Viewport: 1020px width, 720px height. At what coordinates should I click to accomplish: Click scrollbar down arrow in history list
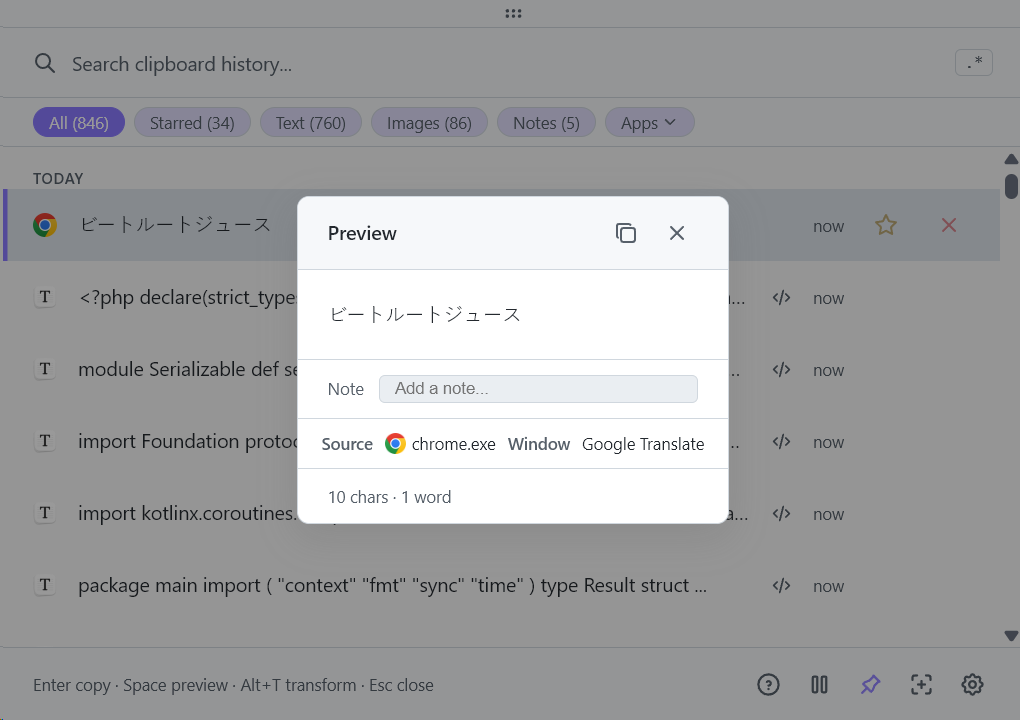pyautogui.click(x=1011, y=636)
